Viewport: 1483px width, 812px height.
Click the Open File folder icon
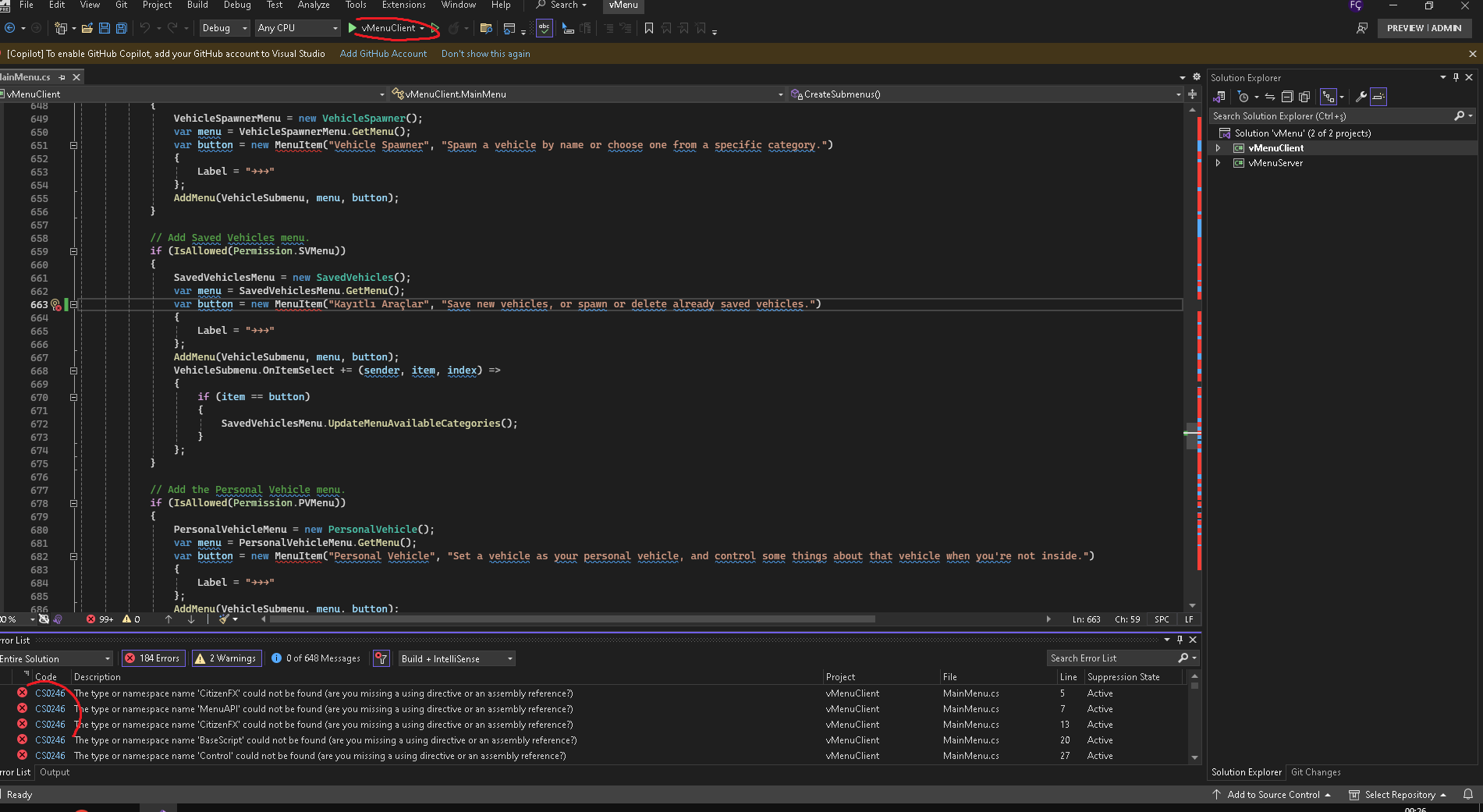click(87, 28)
